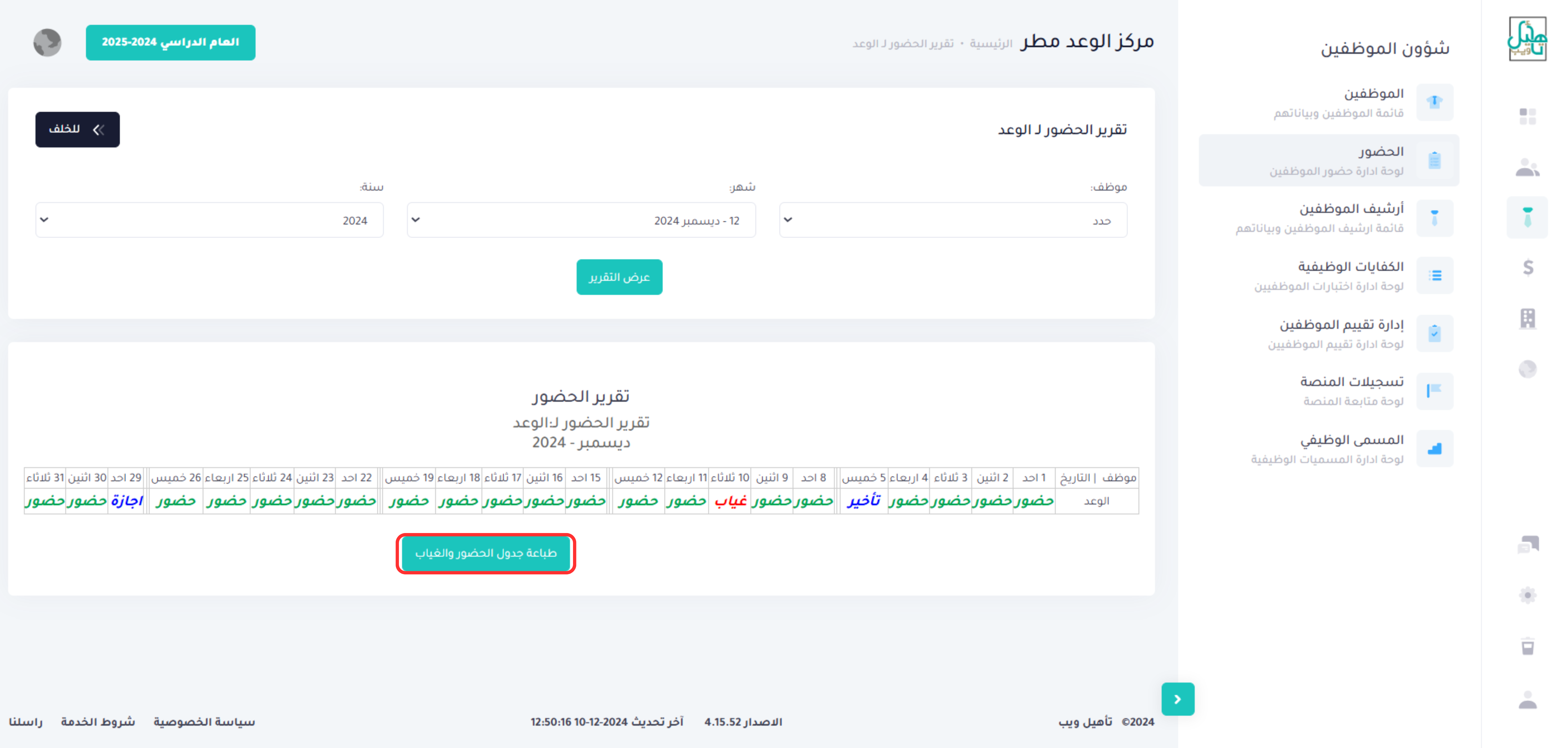1568x748 pixels.
Task: Open the الكفايات الوظيفية menu item
Action: click(x=1329, y=276)
